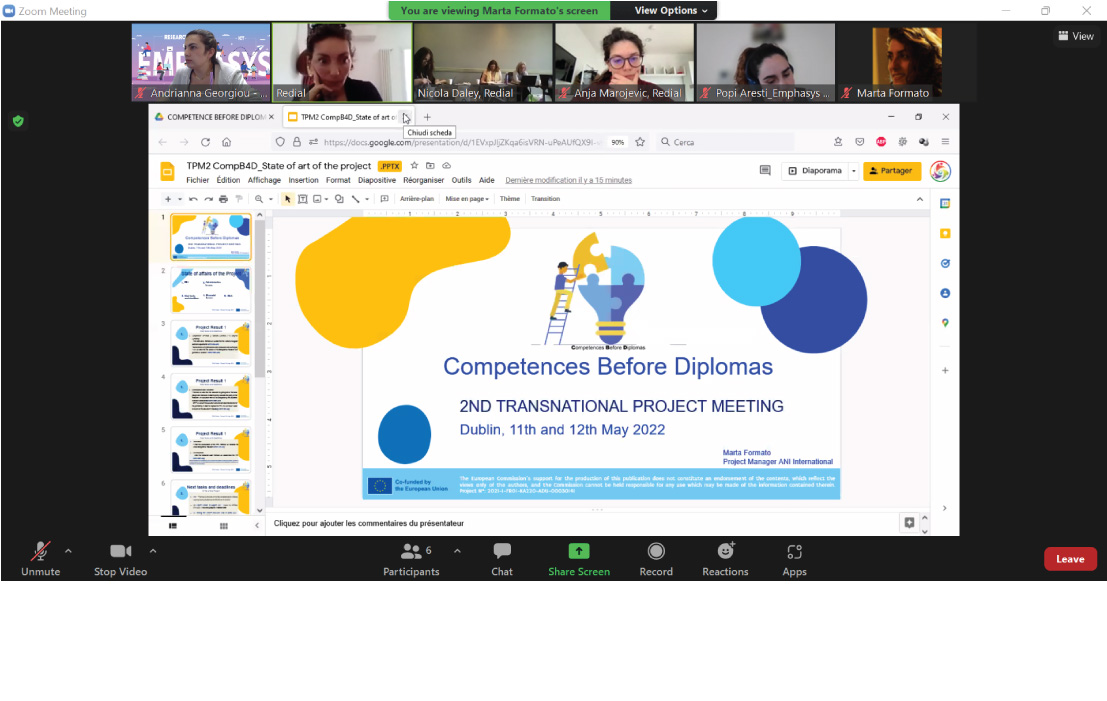
Task: Click the Cerca search field
Action: [726, 142]
